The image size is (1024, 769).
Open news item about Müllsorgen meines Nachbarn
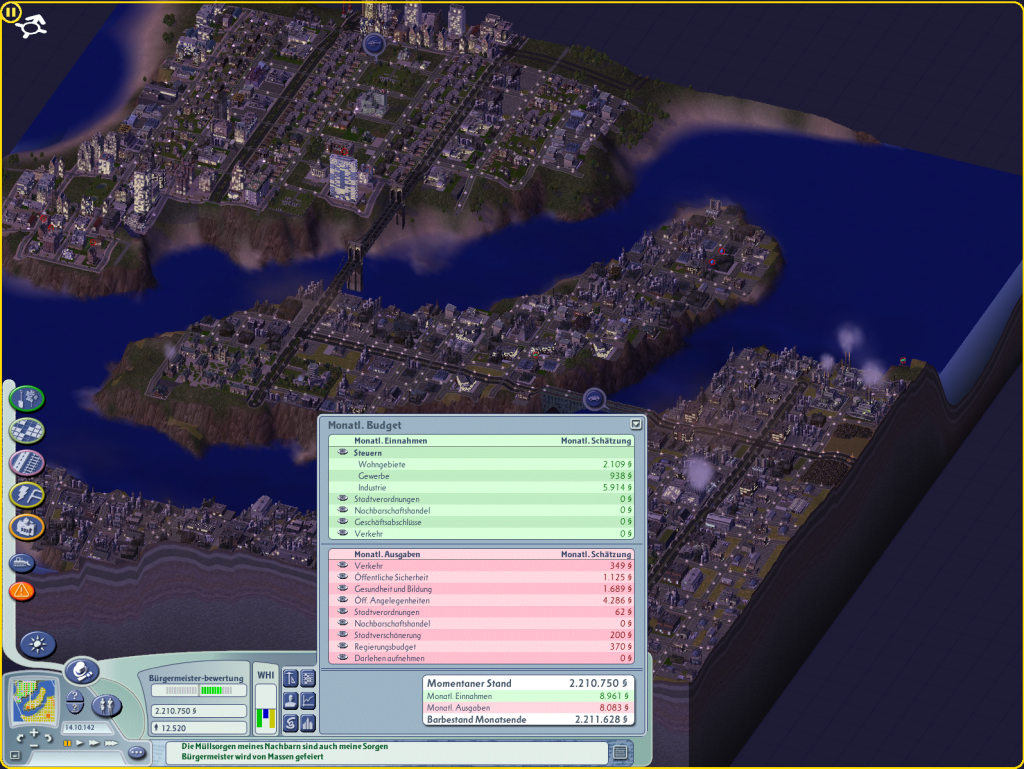click(285, 746)
